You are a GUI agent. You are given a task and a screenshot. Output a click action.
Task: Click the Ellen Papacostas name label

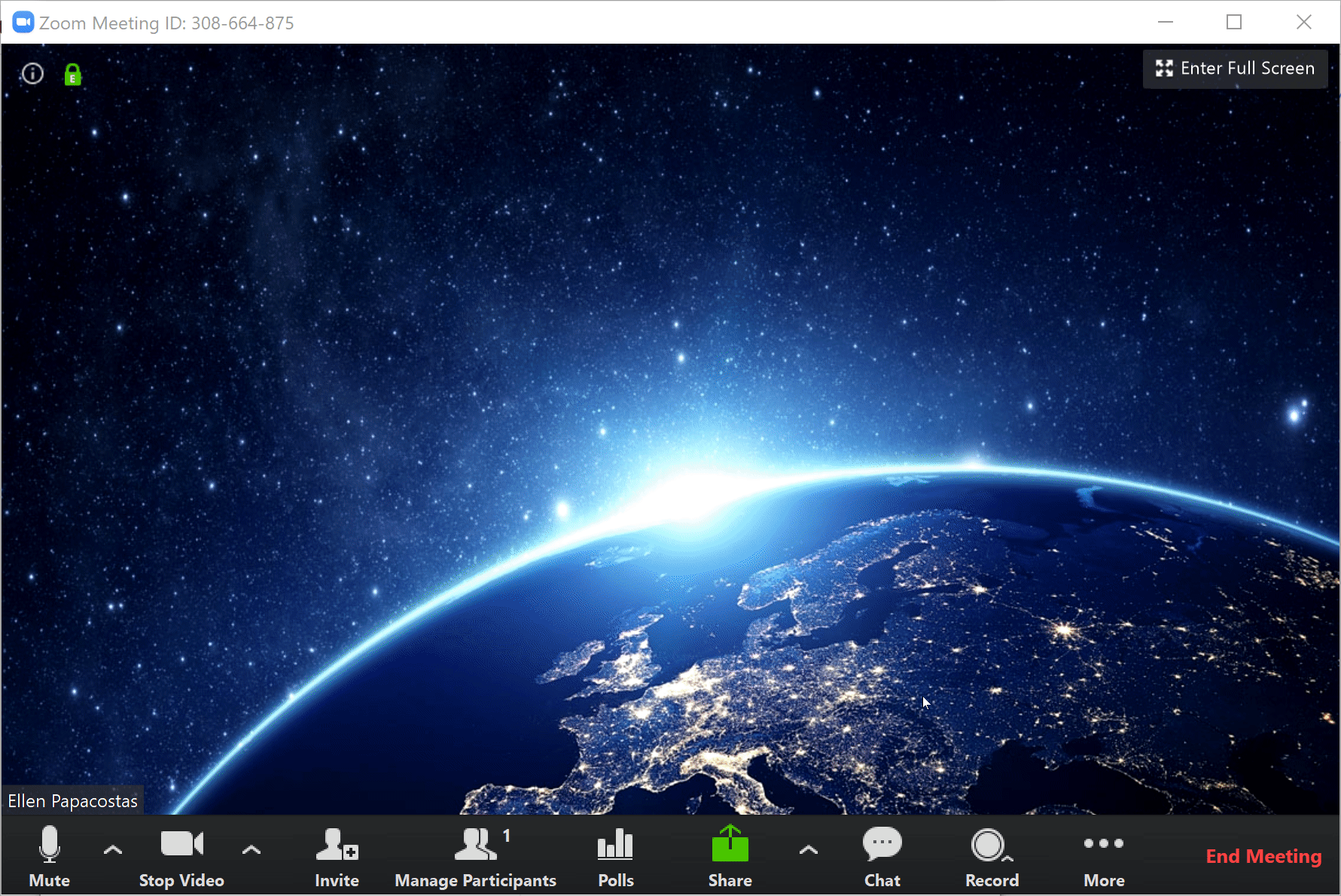tap(72, 800)
